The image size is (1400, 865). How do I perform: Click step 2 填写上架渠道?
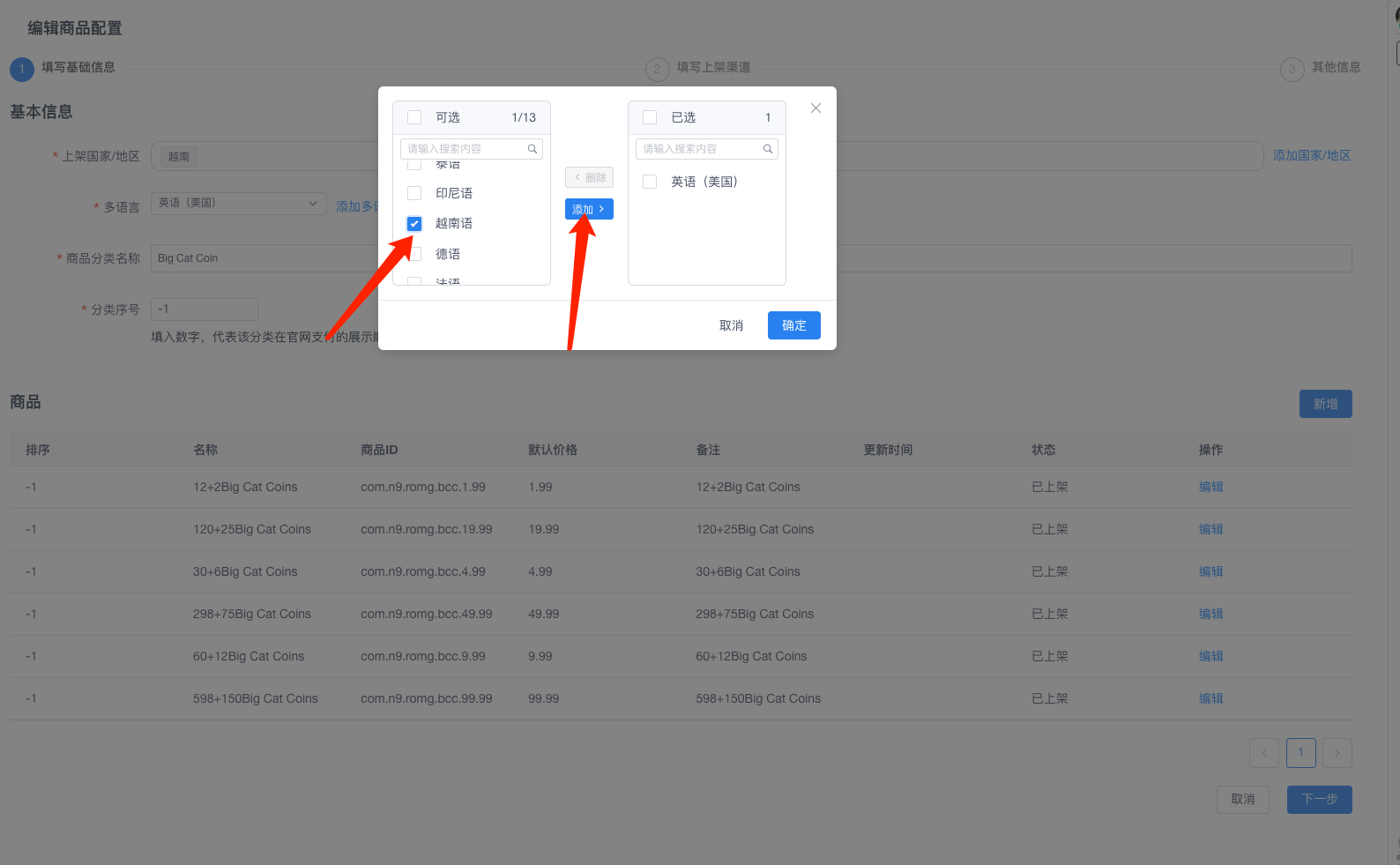click(698, 68)
